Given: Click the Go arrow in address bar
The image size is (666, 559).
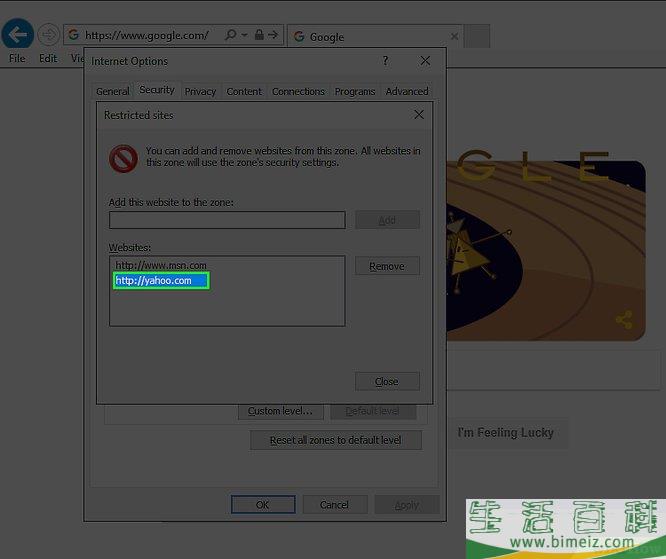Looking at the screenshot, I should coord(273,35).
